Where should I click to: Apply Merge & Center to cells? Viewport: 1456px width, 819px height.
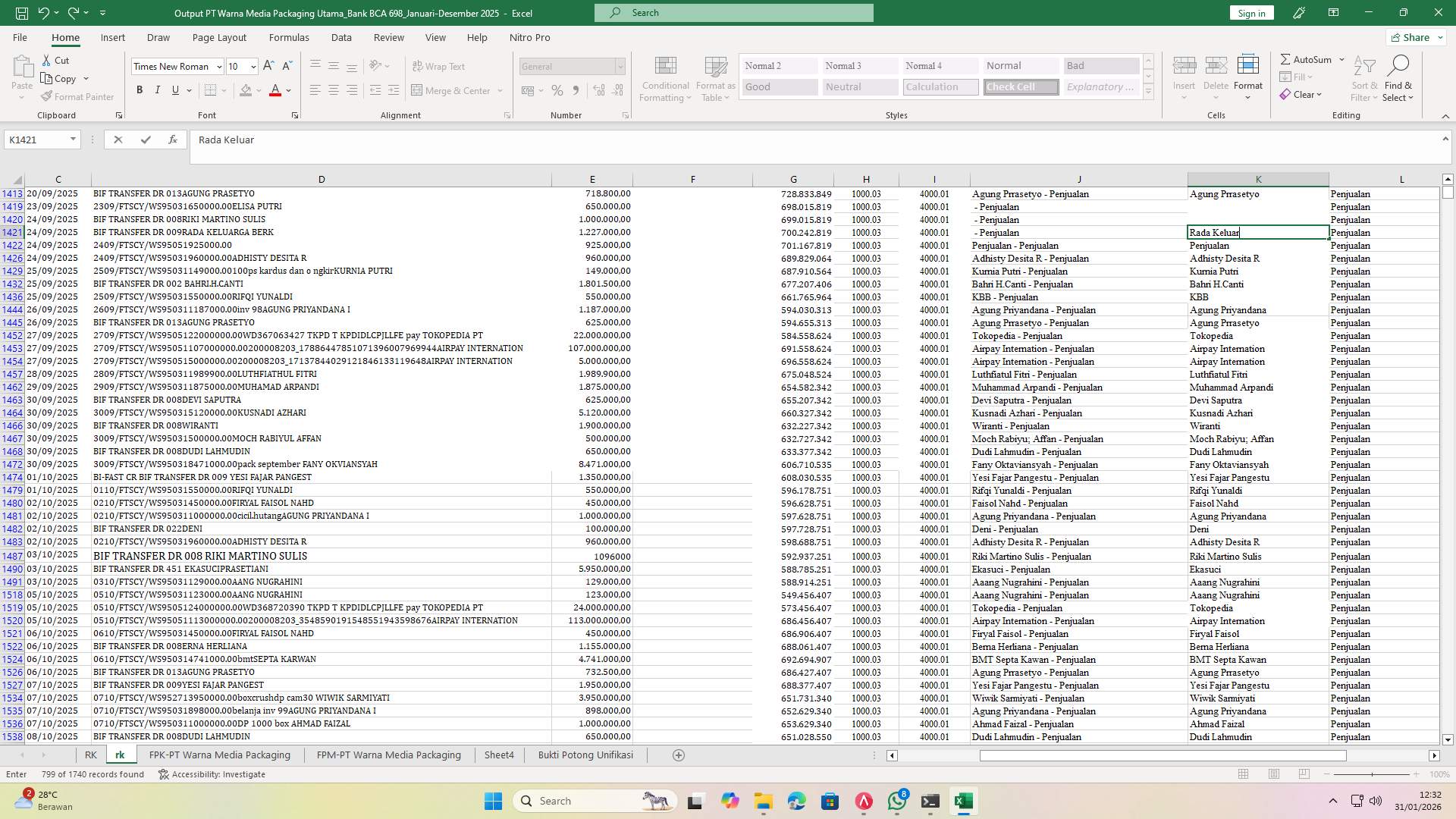click(x=453, y=90)
